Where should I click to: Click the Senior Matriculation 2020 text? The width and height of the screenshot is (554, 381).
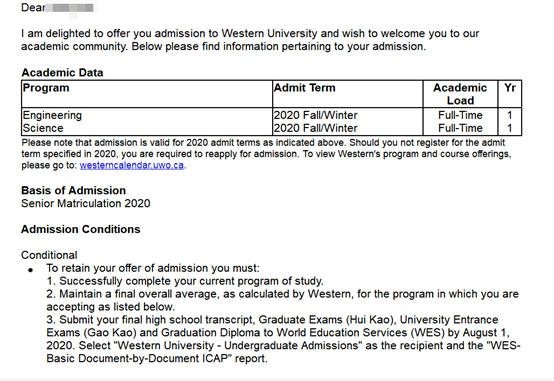(86, 204)
